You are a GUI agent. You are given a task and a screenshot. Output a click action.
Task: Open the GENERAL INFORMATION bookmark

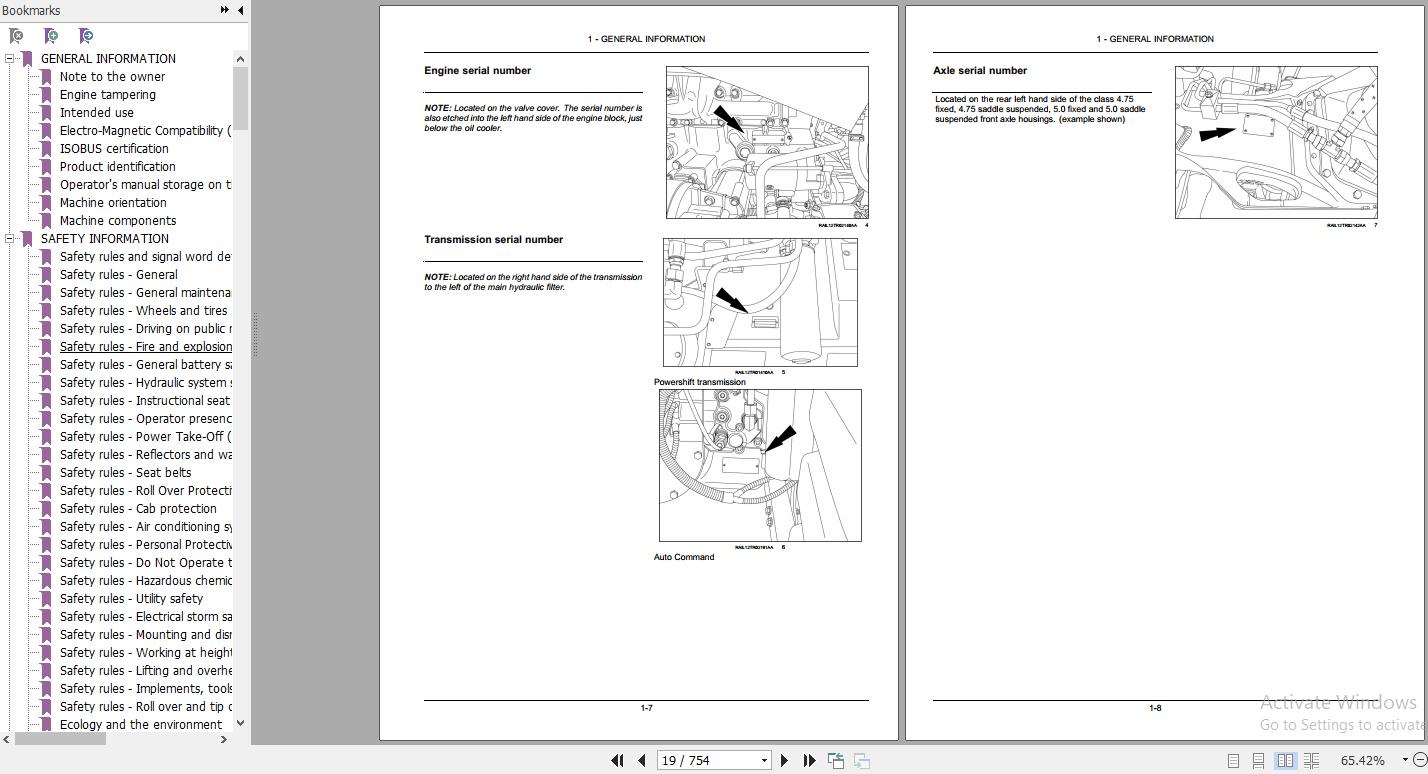pyautogui.click(x=108, y=59)
